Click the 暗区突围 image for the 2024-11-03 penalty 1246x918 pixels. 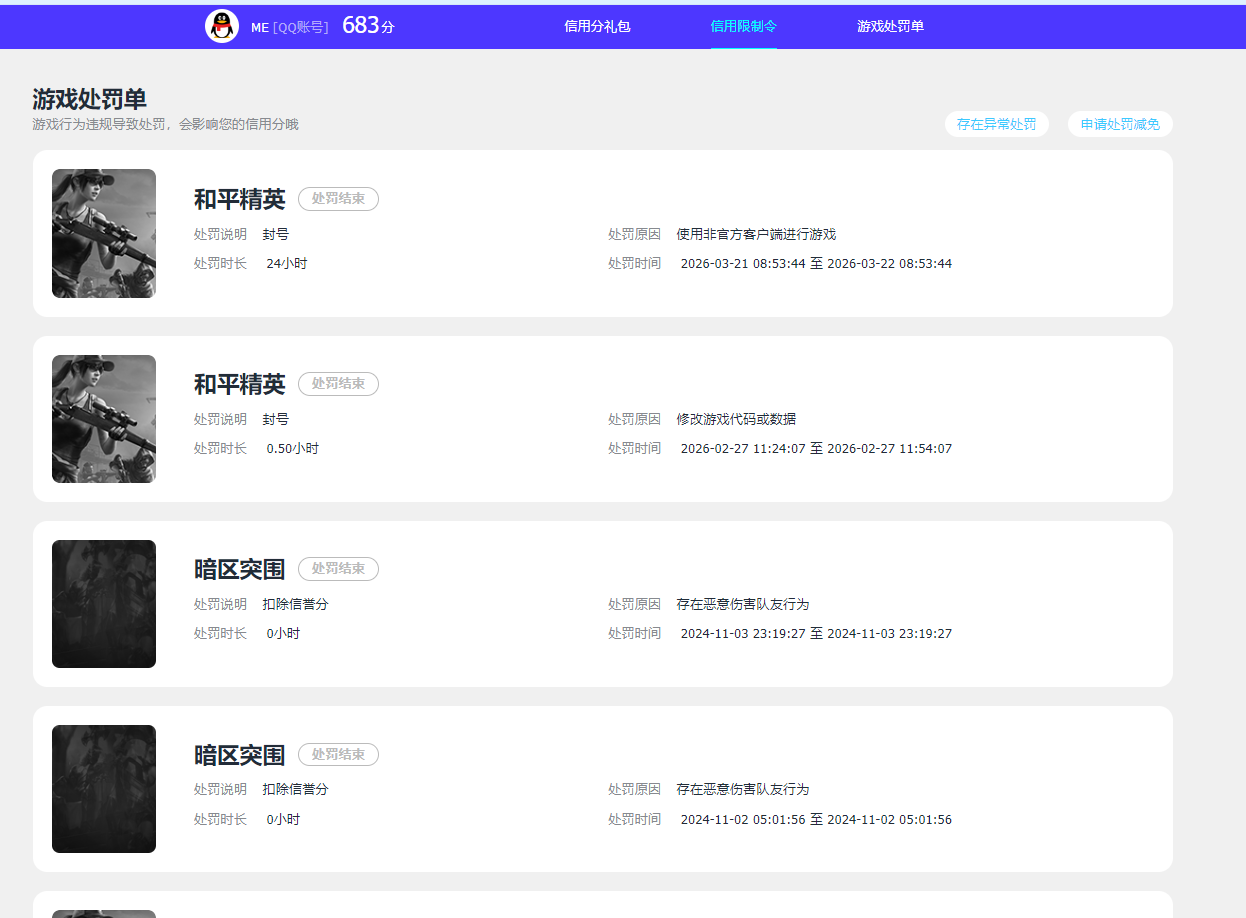point(104,604)
